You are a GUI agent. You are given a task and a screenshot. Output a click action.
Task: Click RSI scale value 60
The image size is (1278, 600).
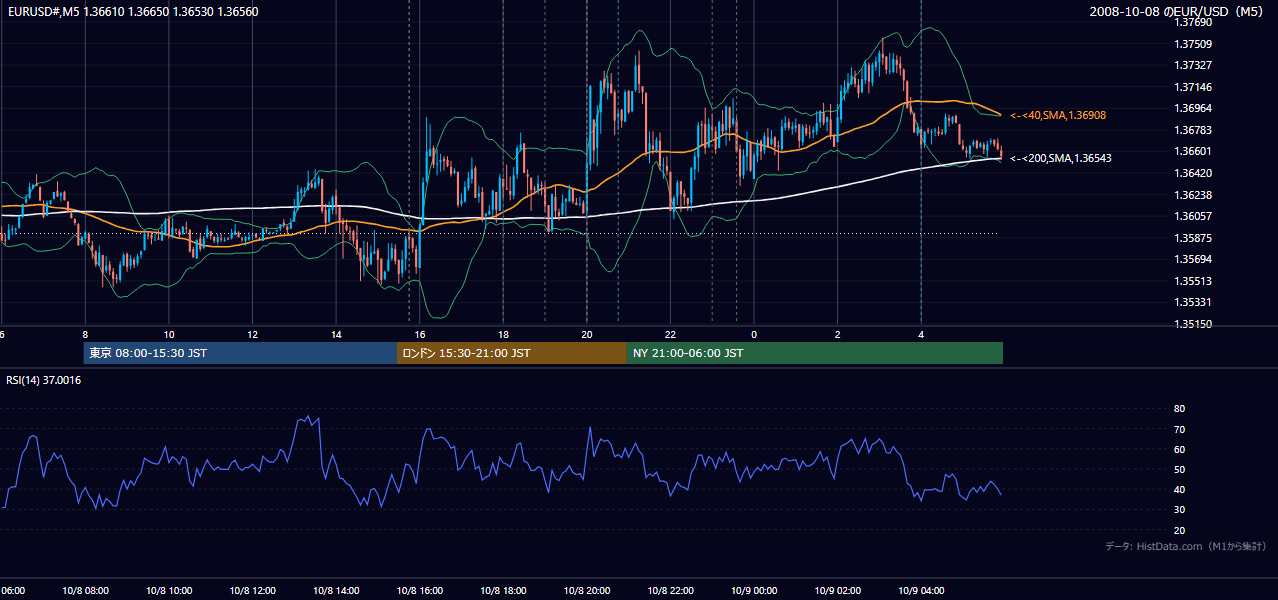(x=1179, y=449)
